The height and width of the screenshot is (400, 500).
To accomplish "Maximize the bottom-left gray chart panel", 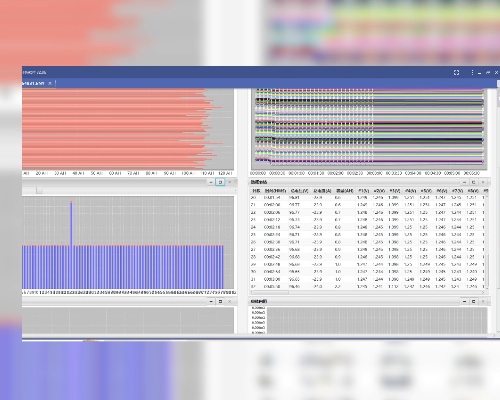I will 220,301.
